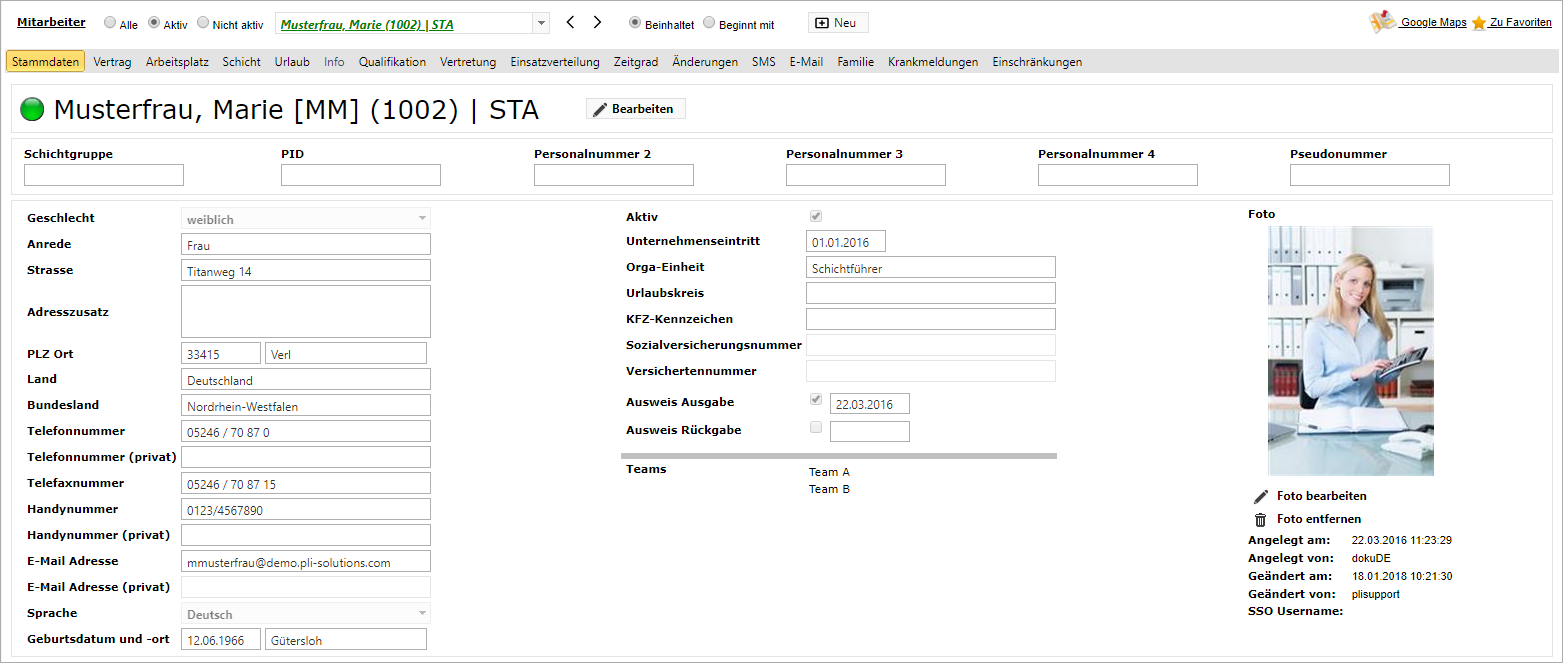Open the Einsatzverteilung tab
This screenshot has width=1563, height=663.
point(555,62)
